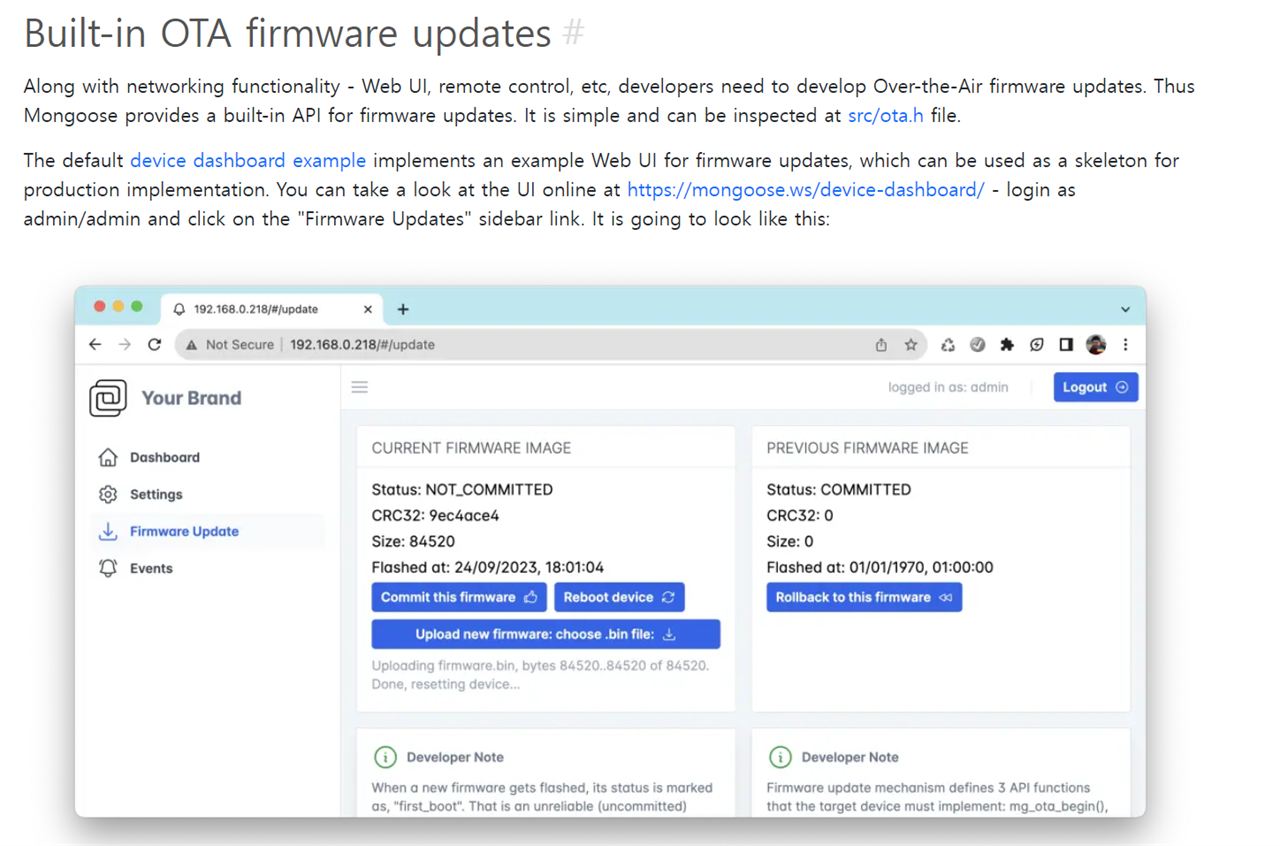Click the share icon in address bar
The height and width of the screenshot is (846, 1280).
pyautogui.click(x=881, y=344)
